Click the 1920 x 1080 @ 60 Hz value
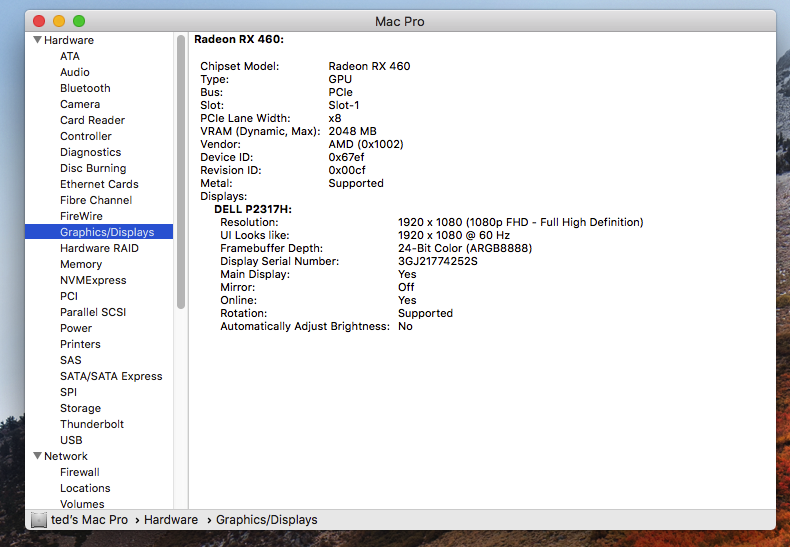Screen dimensions: 790x547 pyautogui.click(x=453, y=235)
